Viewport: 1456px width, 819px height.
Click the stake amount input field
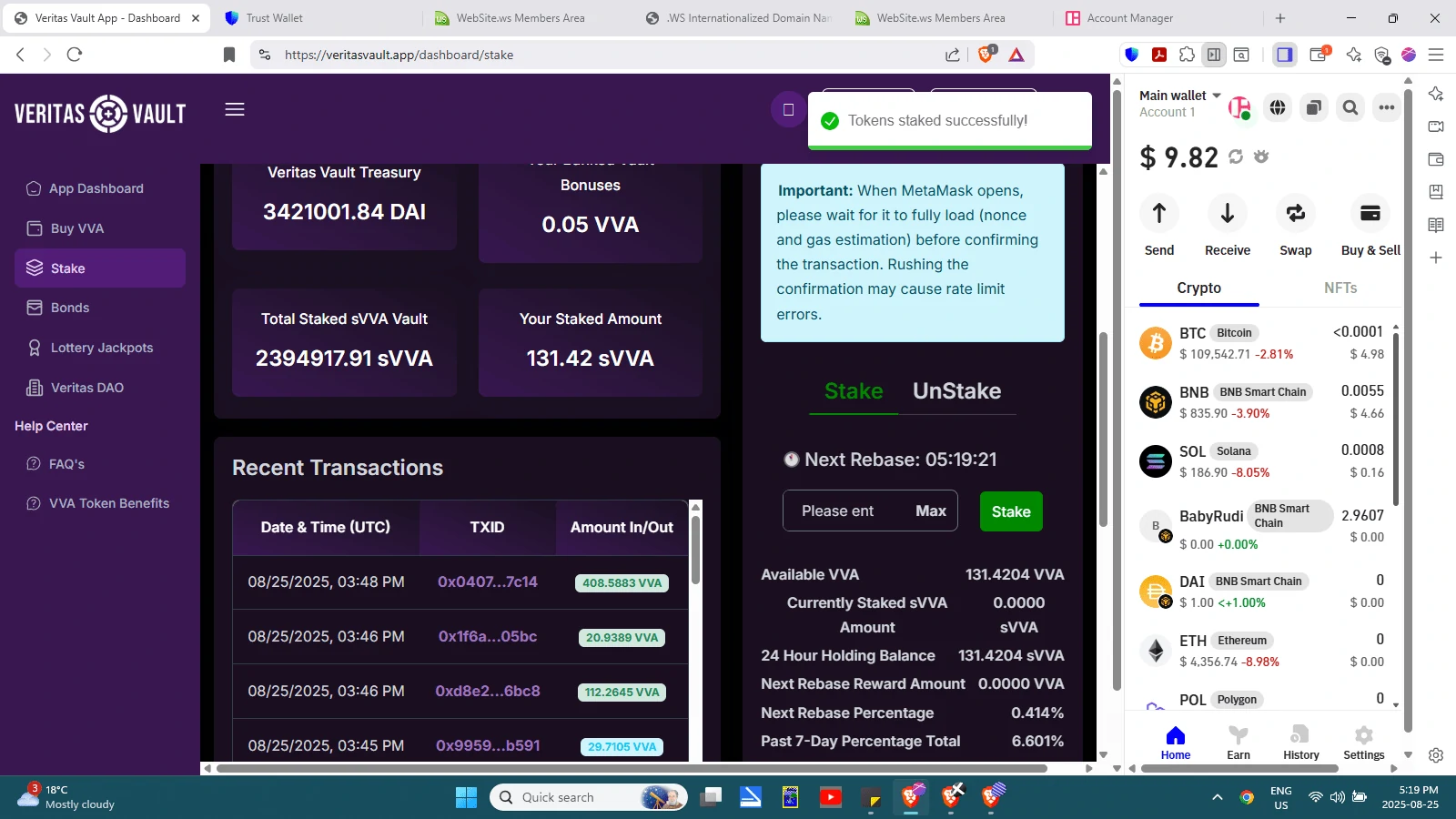coord(842,511)
